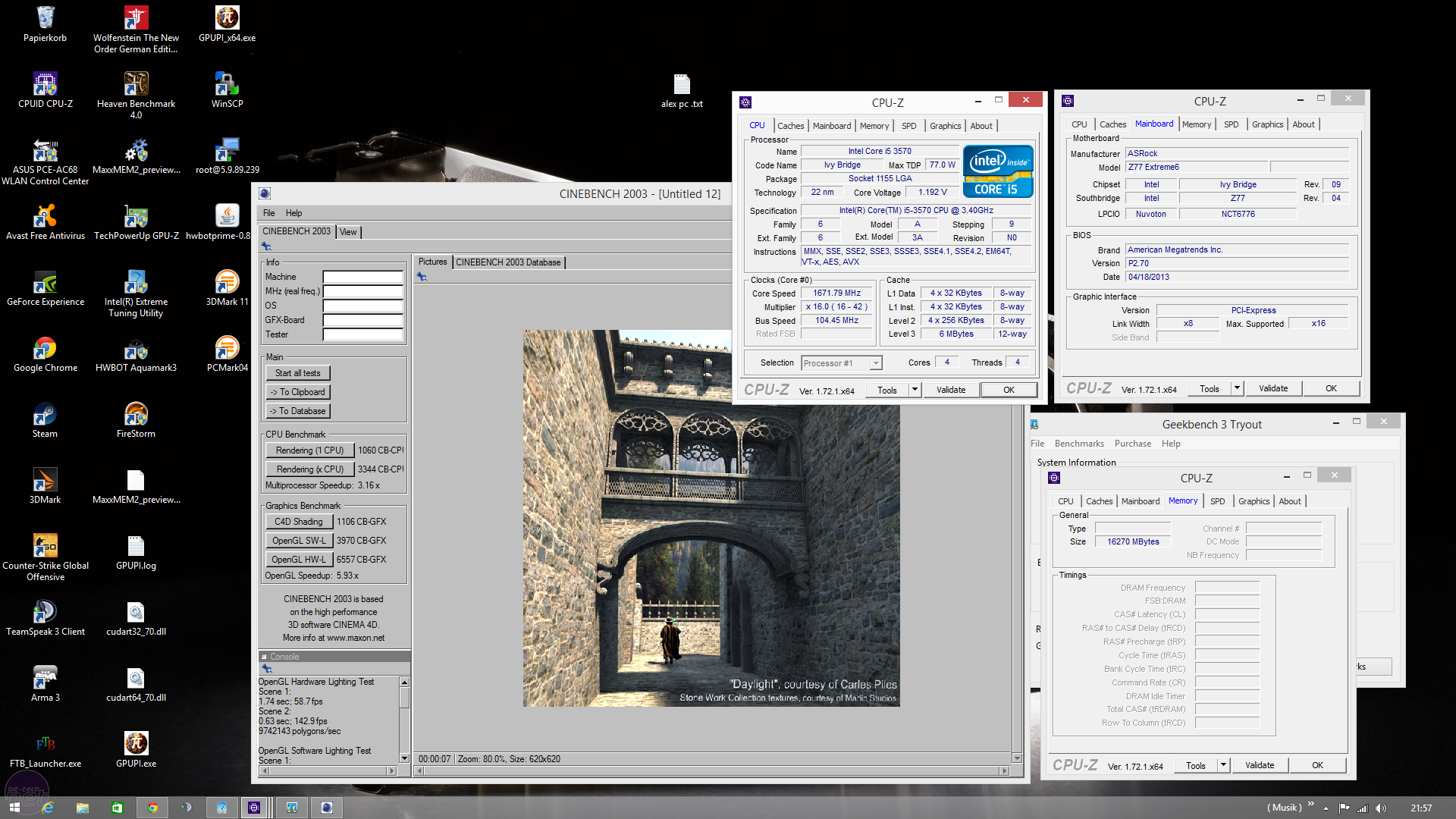This screenshot has height=819, width=1456.
Task: Launch Arma 3 desktop shortcut
Action: pos(45,684)
